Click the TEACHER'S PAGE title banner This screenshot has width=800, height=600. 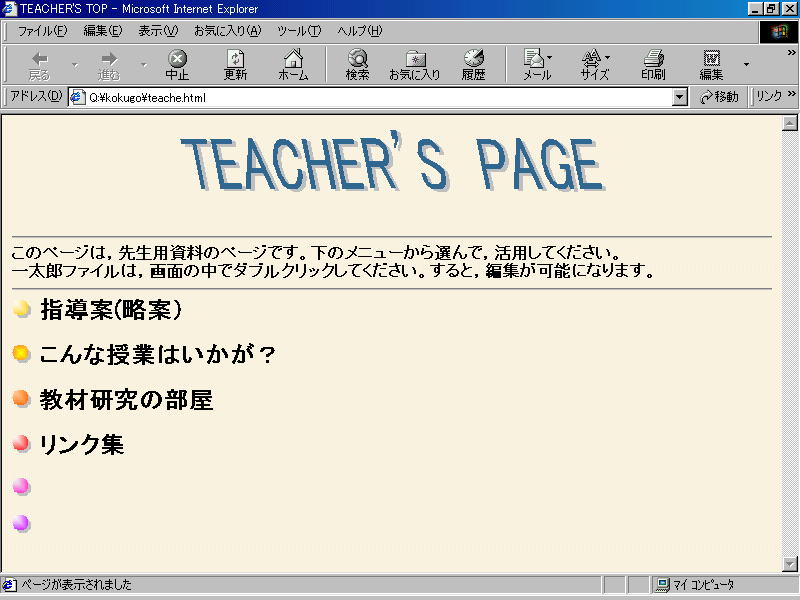click(393, 162)
